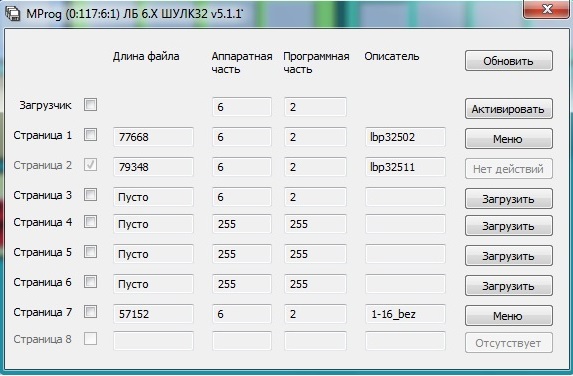Click Загрузить button for Страница 6
The height and width of the screenshot is (376, 573).
[x=509, y=285]
